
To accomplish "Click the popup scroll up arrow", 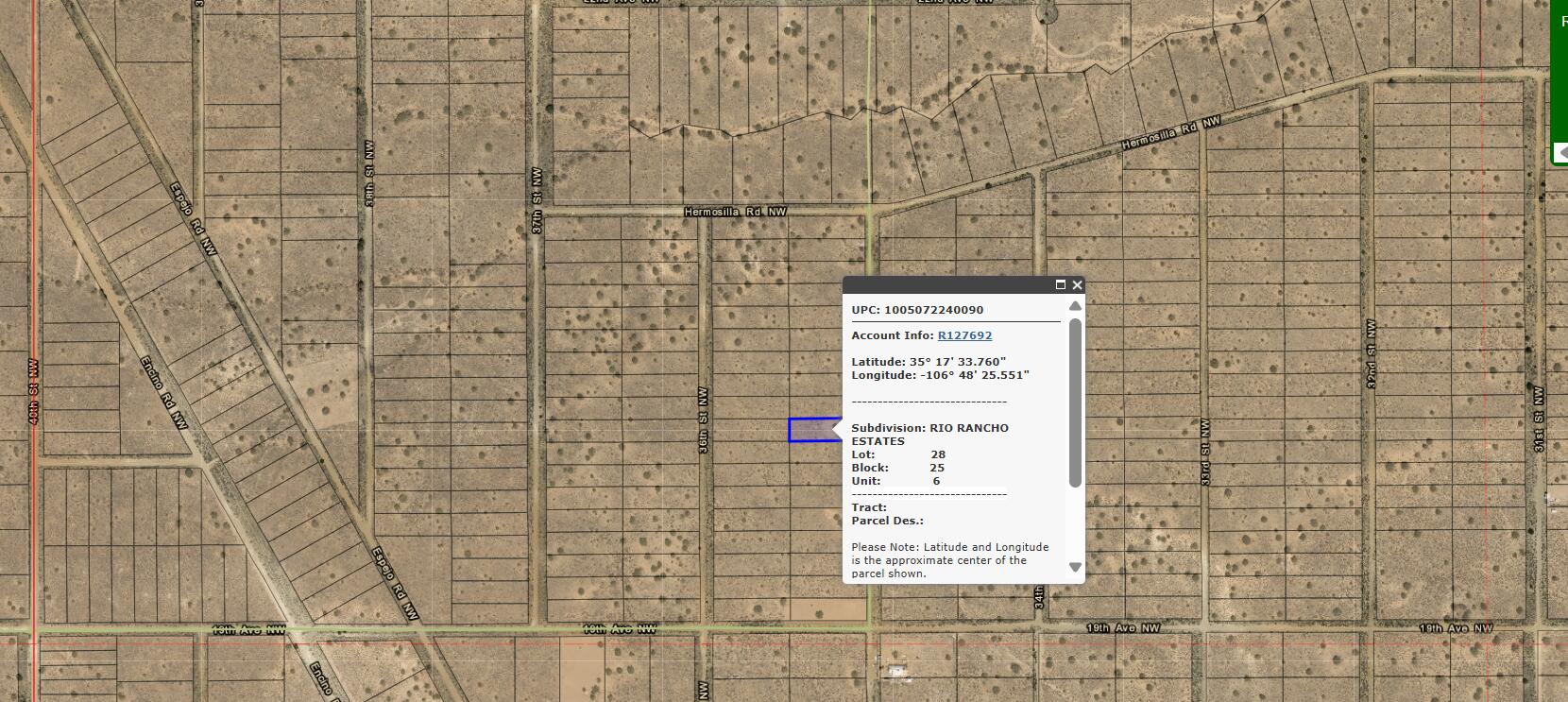I will [x=1075, y=306].
